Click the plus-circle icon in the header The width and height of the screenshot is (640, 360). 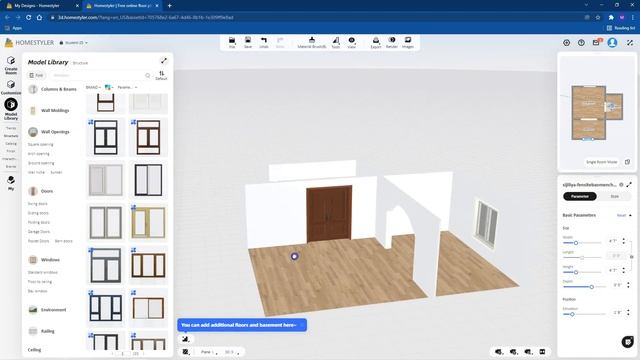[x=567, y=42]
